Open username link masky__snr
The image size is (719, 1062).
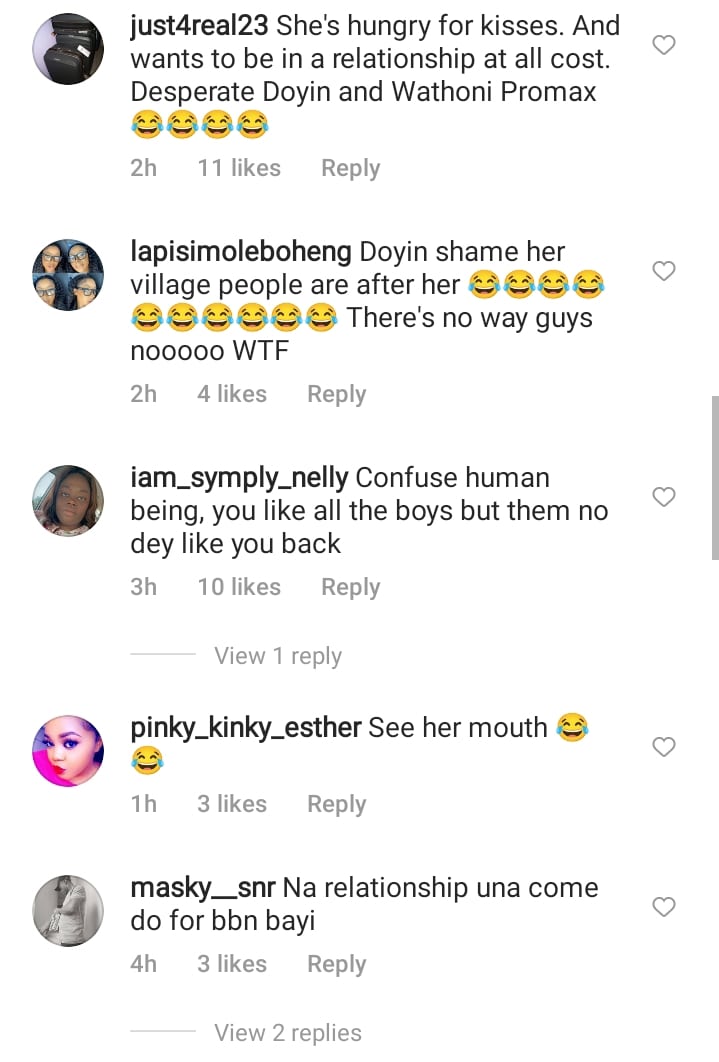click(x=203, y=888)
